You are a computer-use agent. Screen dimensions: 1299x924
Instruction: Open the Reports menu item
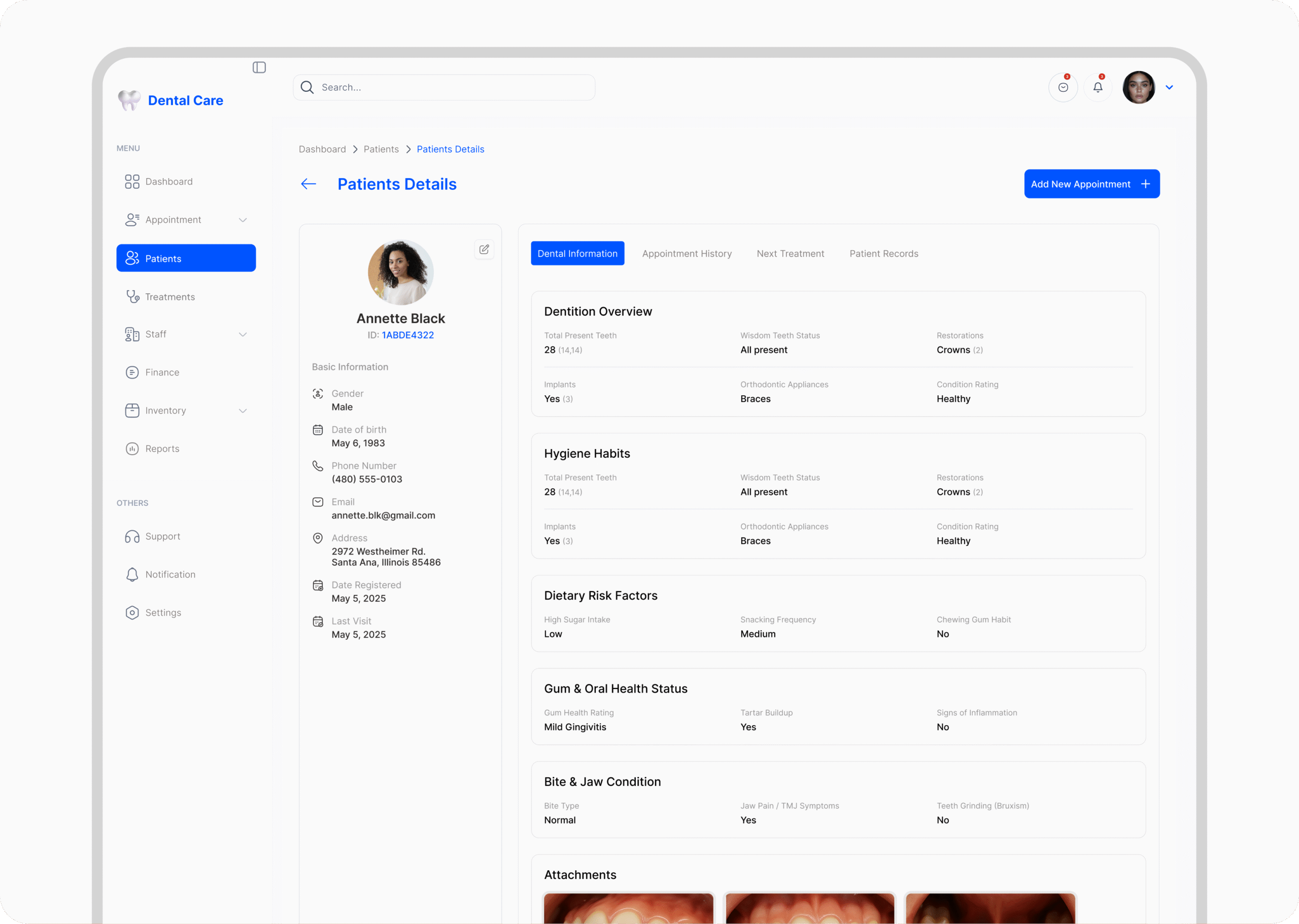[x=186, y=449]
